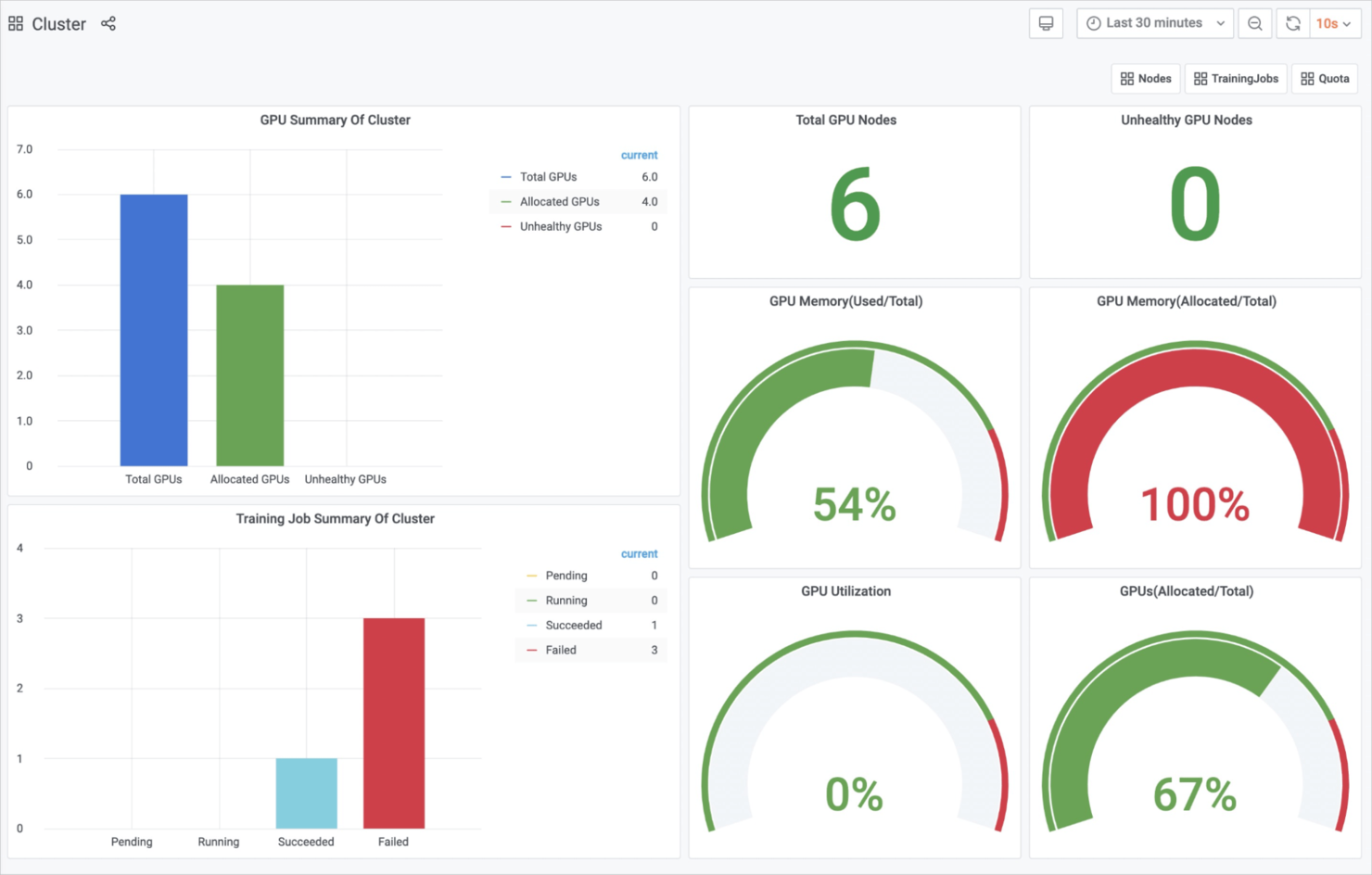Screen dimensions: 1372x875
Task: Click the current column header in the legend
Action: pyautogui.click(x=639, y=155)
